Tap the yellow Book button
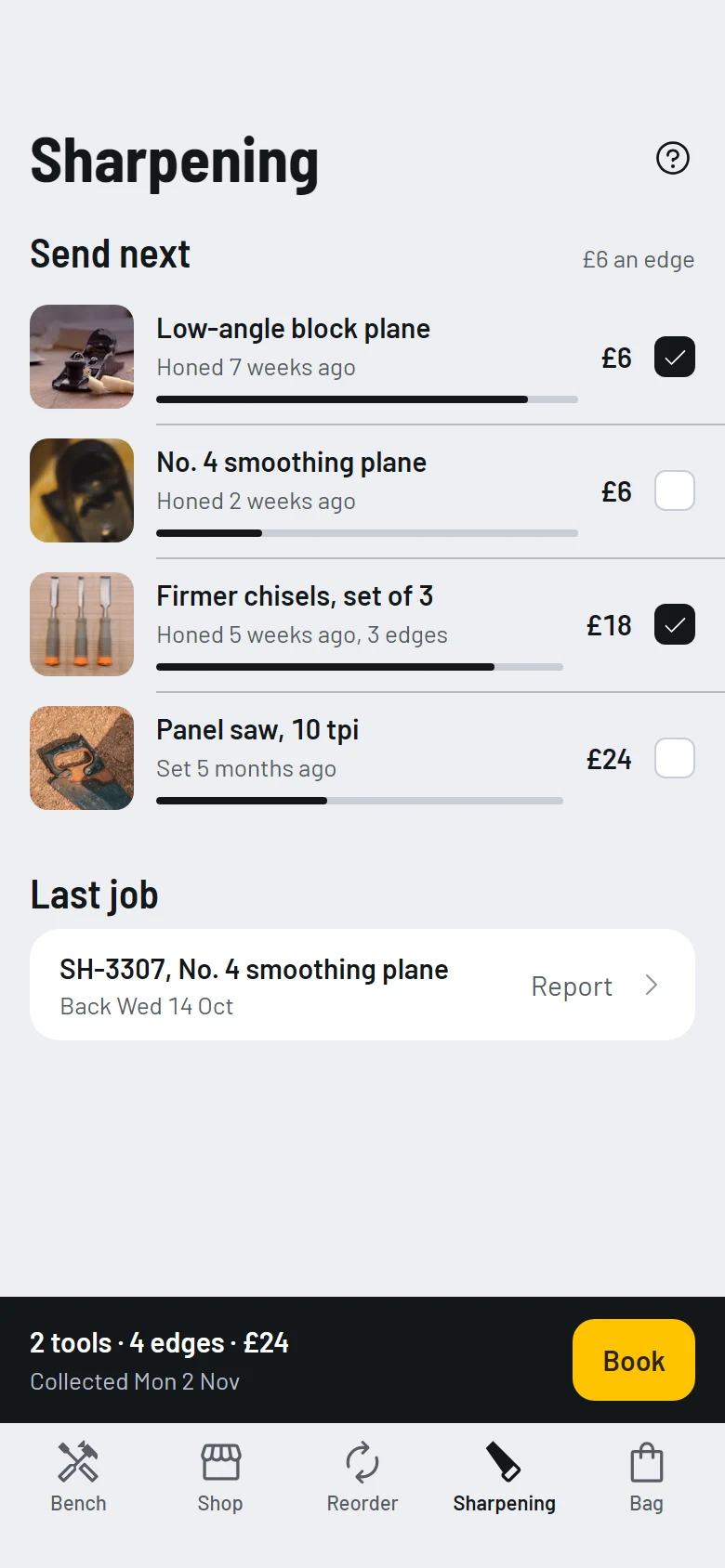 point(634,1360)
